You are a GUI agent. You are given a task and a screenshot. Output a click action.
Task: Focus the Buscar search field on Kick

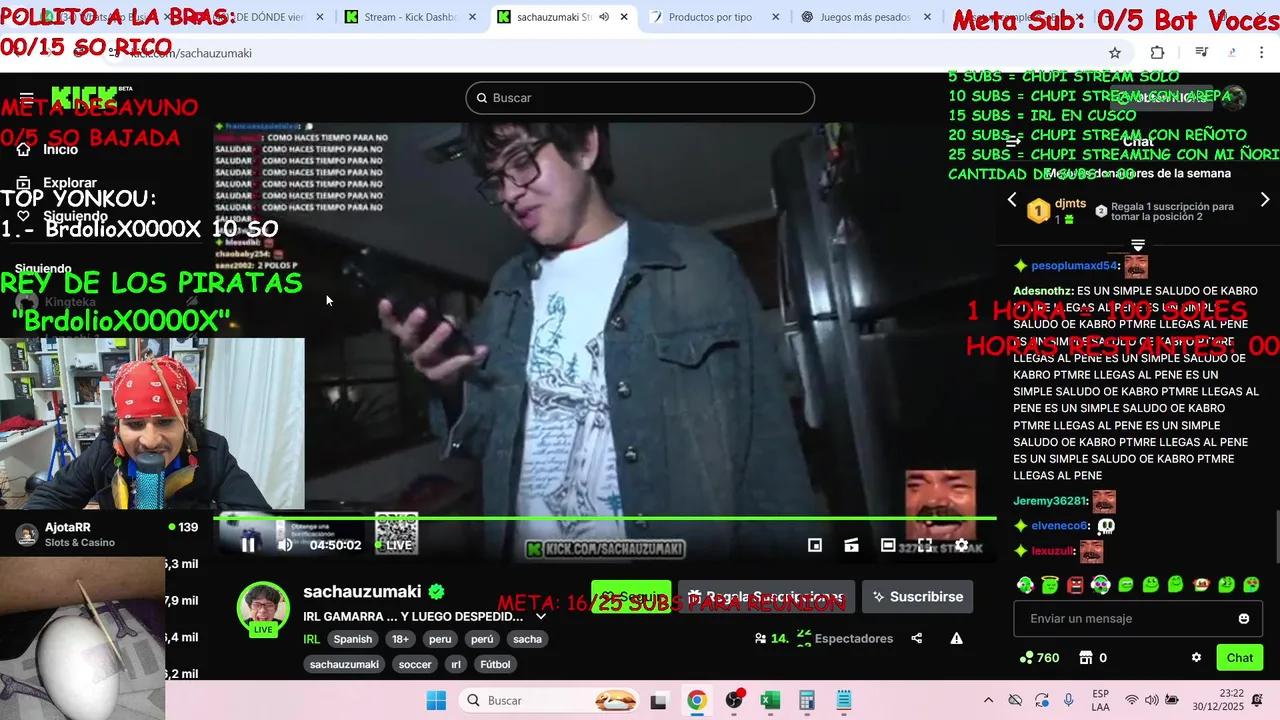pos(640,98)
